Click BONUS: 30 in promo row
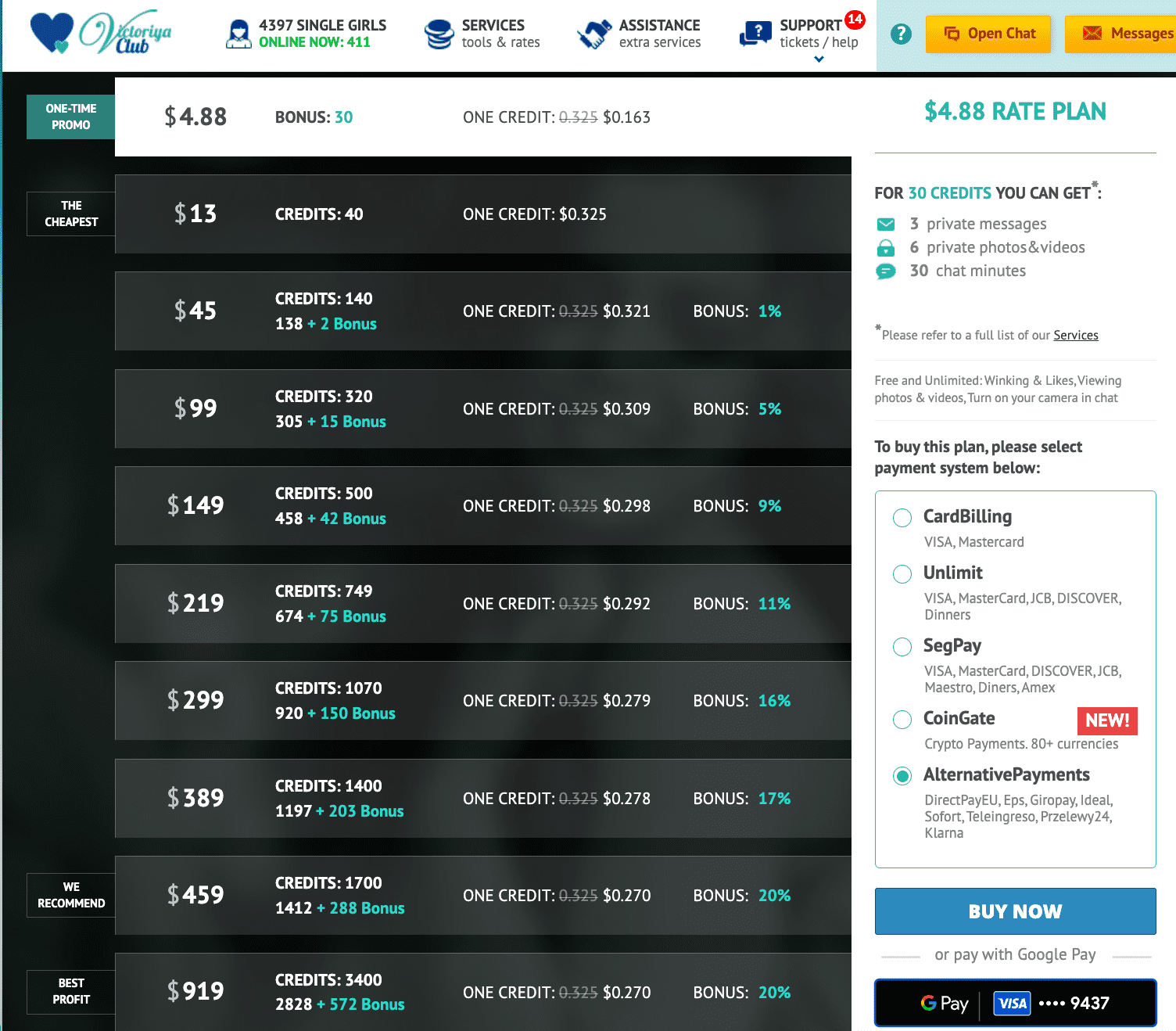 click(x=314, y=117)
